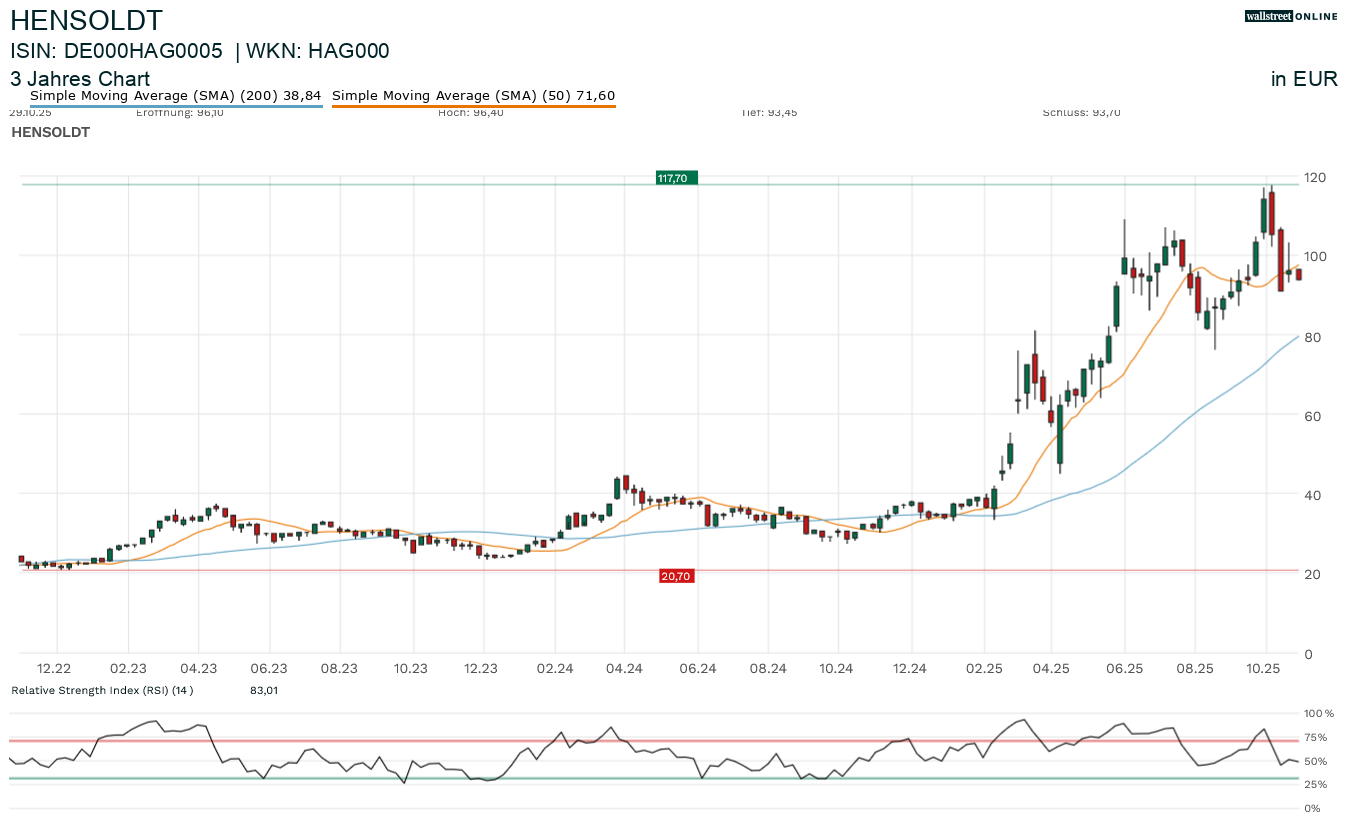
Task: Open the in EUR currency label
Action: [x=1304, y=79]
